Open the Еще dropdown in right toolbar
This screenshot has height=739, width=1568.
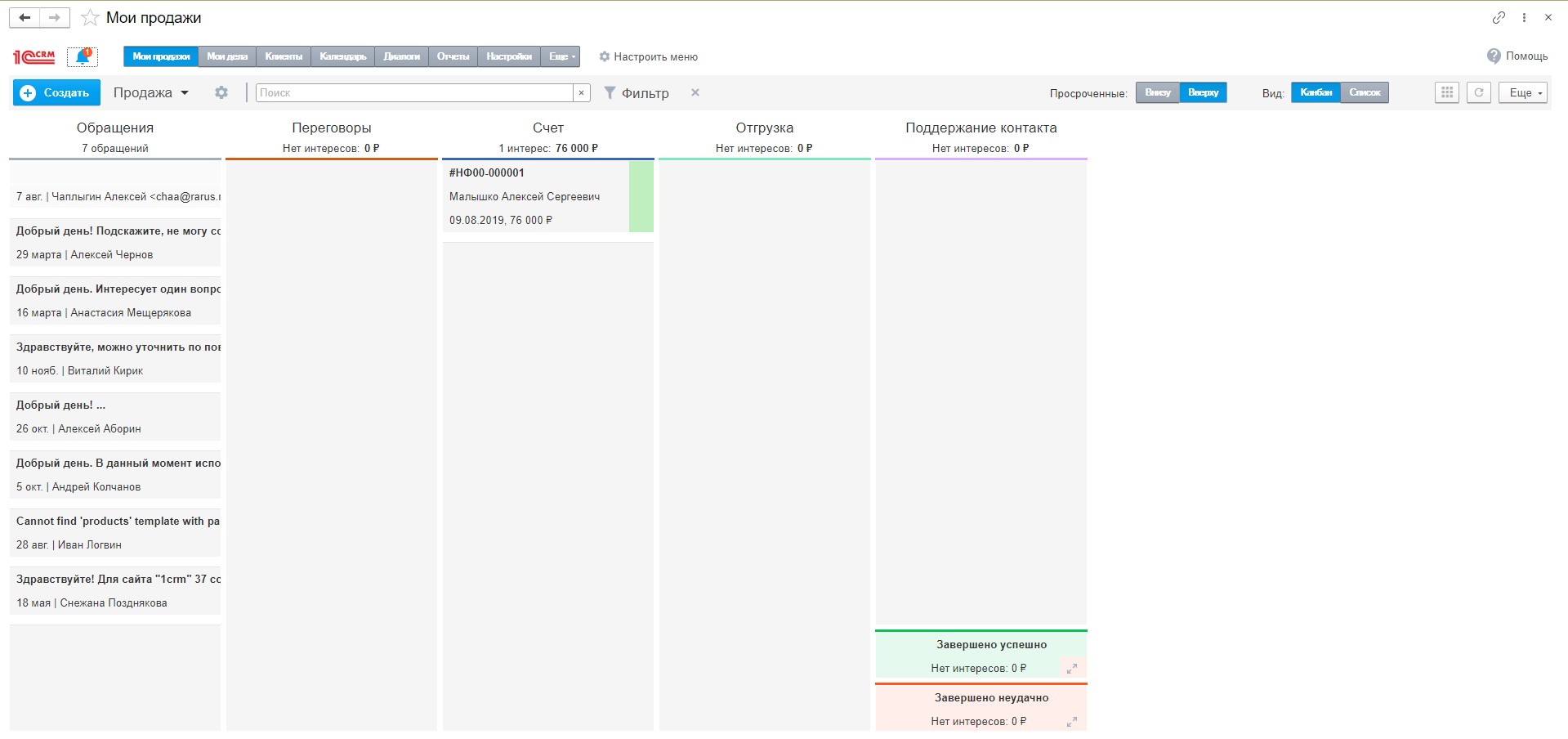pos(1524,92)
